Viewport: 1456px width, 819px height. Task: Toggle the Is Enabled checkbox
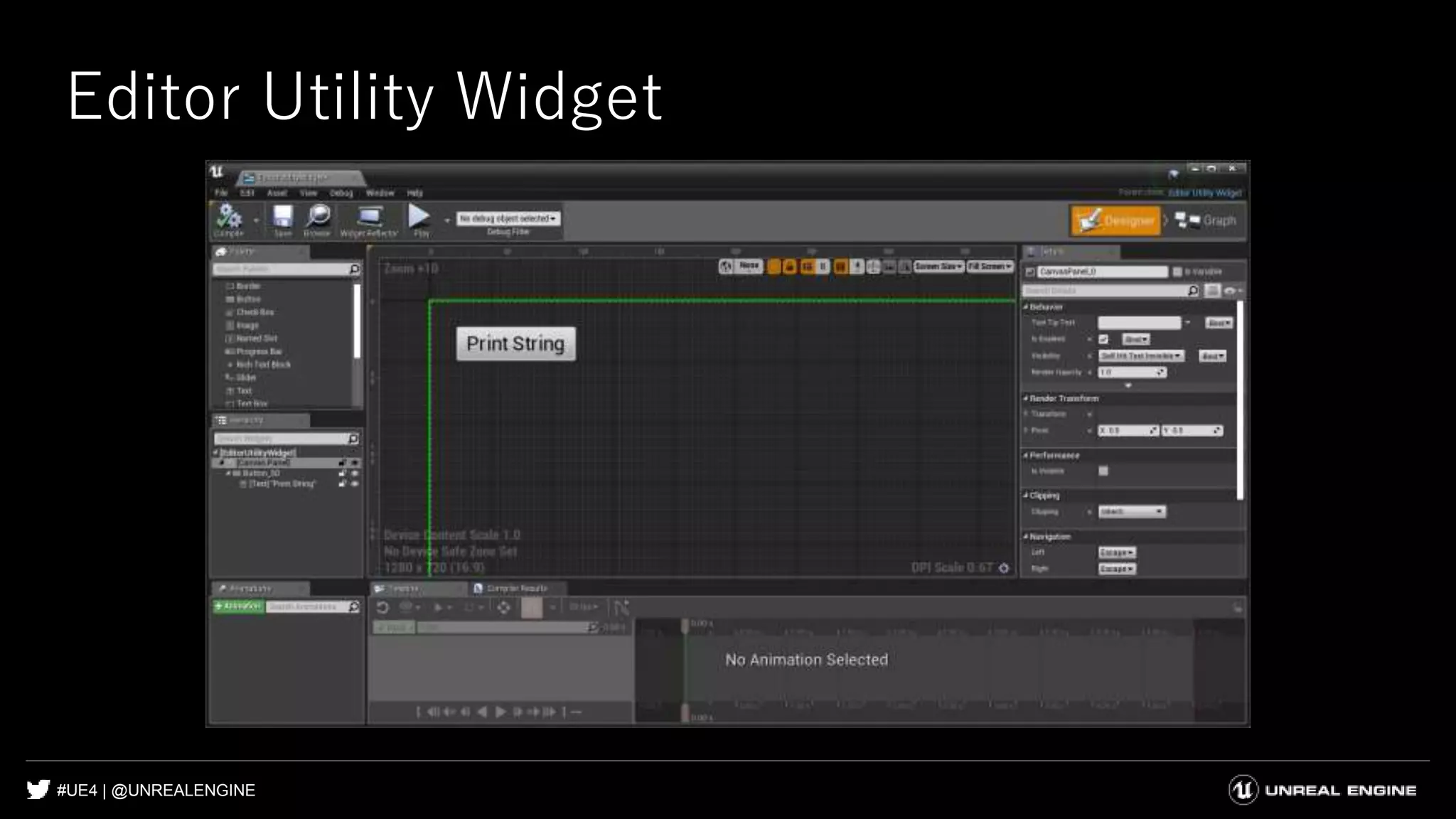point(1103,339)
